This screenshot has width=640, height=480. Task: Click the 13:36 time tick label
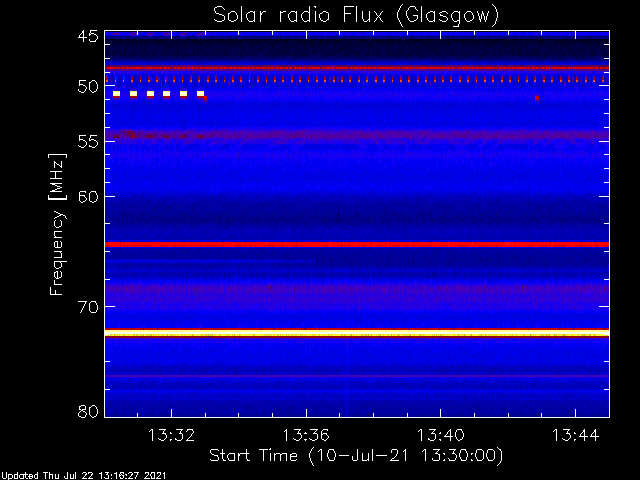tap(306, 435)
